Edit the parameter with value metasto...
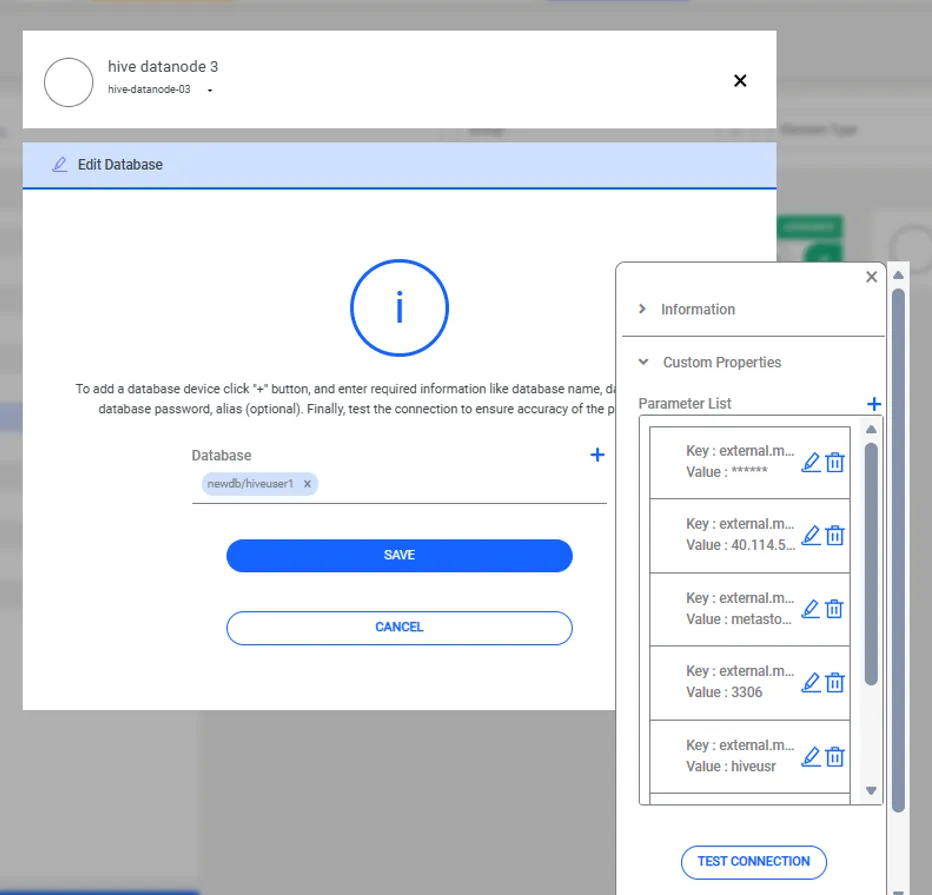Image resolution: width=932 pixels, height=895 pixels. pos(811,609)
